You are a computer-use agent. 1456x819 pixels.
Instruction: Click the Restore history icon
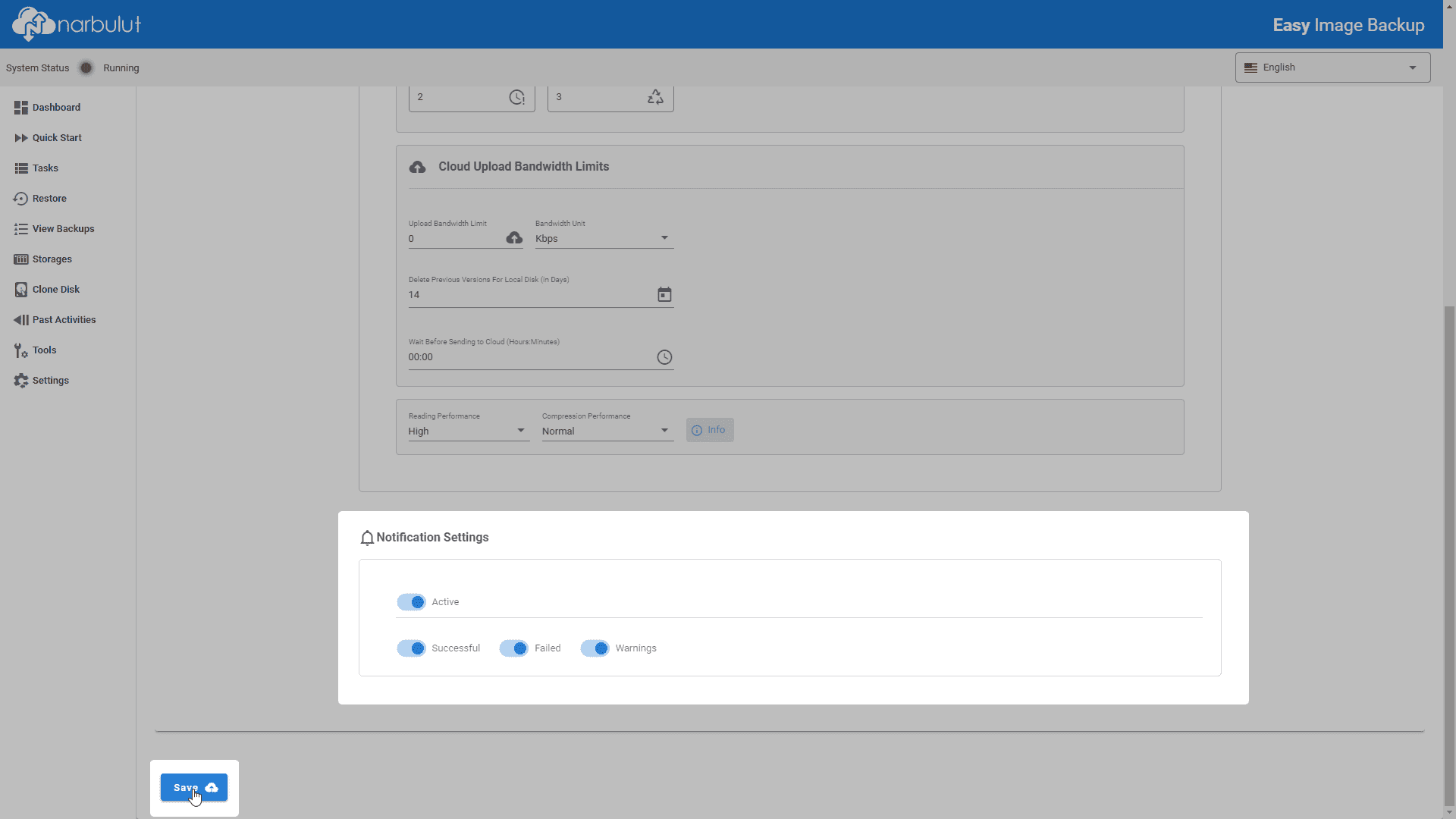click(21, 199)
